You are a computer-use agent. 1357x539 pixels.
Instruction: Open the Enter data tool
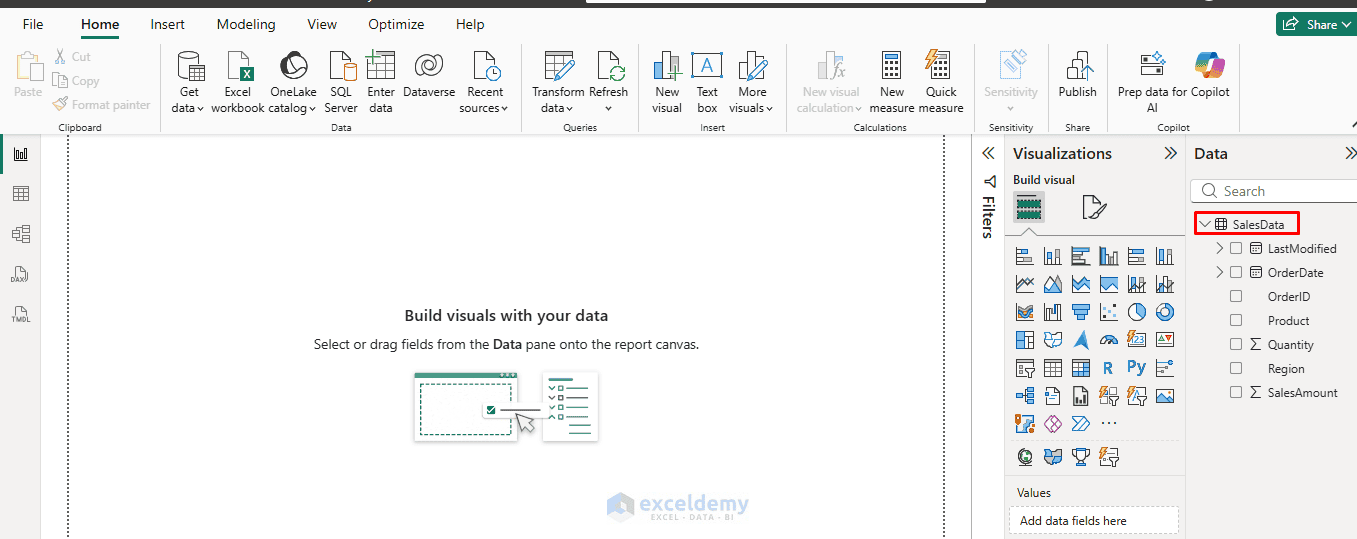381,82
